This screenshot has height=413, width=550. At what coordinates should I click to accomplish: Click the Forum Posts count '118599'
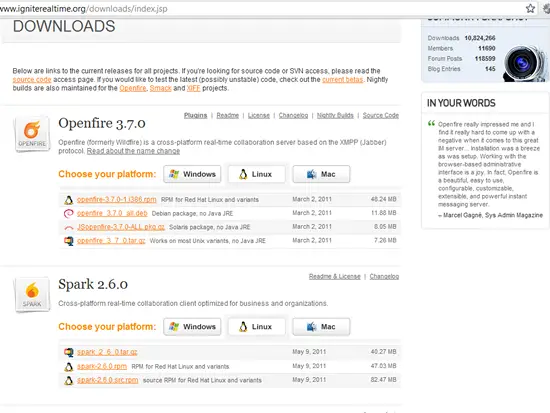485,59
